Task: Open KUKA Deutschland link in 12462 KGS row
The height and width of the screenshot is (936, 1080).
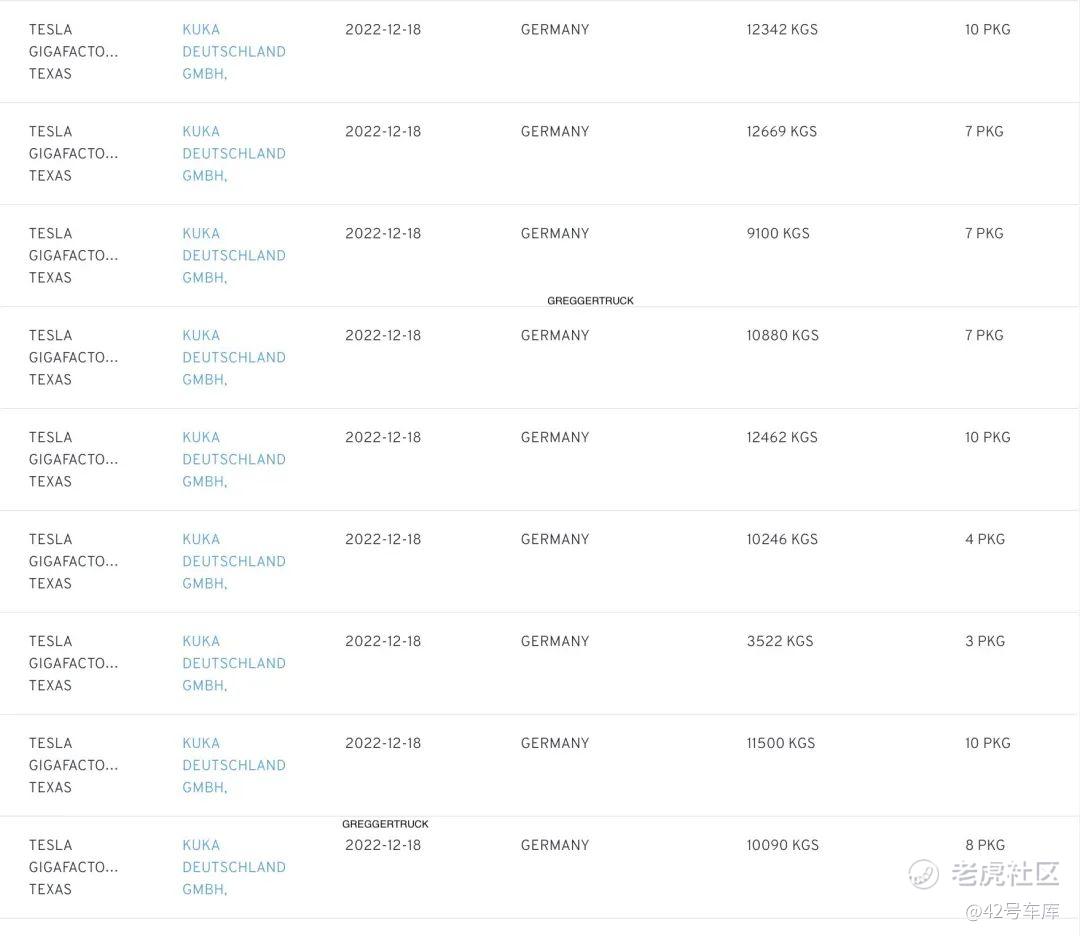Action: coord(233,460)
